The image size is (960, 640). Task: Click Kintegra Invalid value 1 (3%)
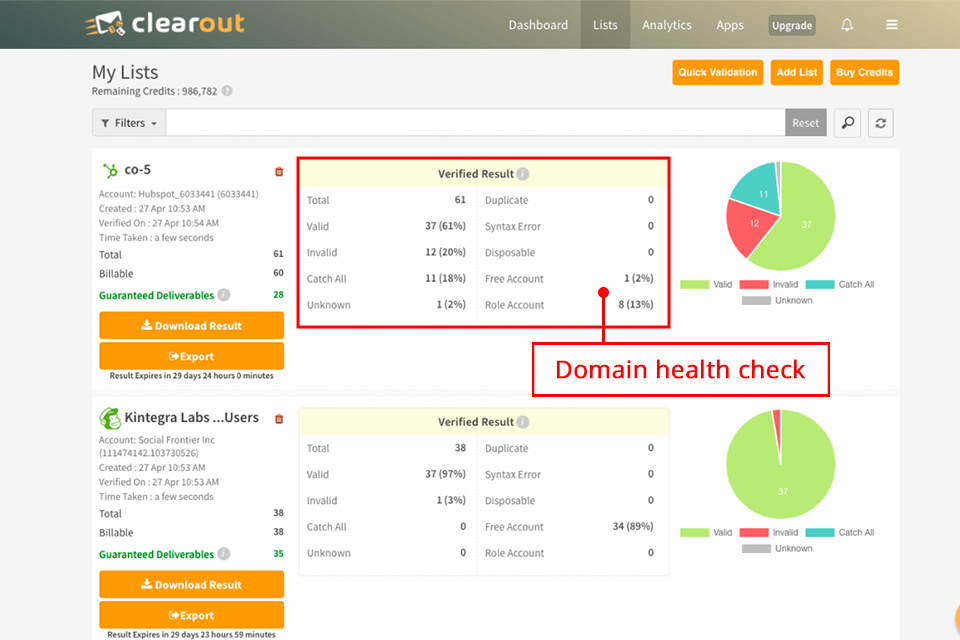click(x=451, y=500)
